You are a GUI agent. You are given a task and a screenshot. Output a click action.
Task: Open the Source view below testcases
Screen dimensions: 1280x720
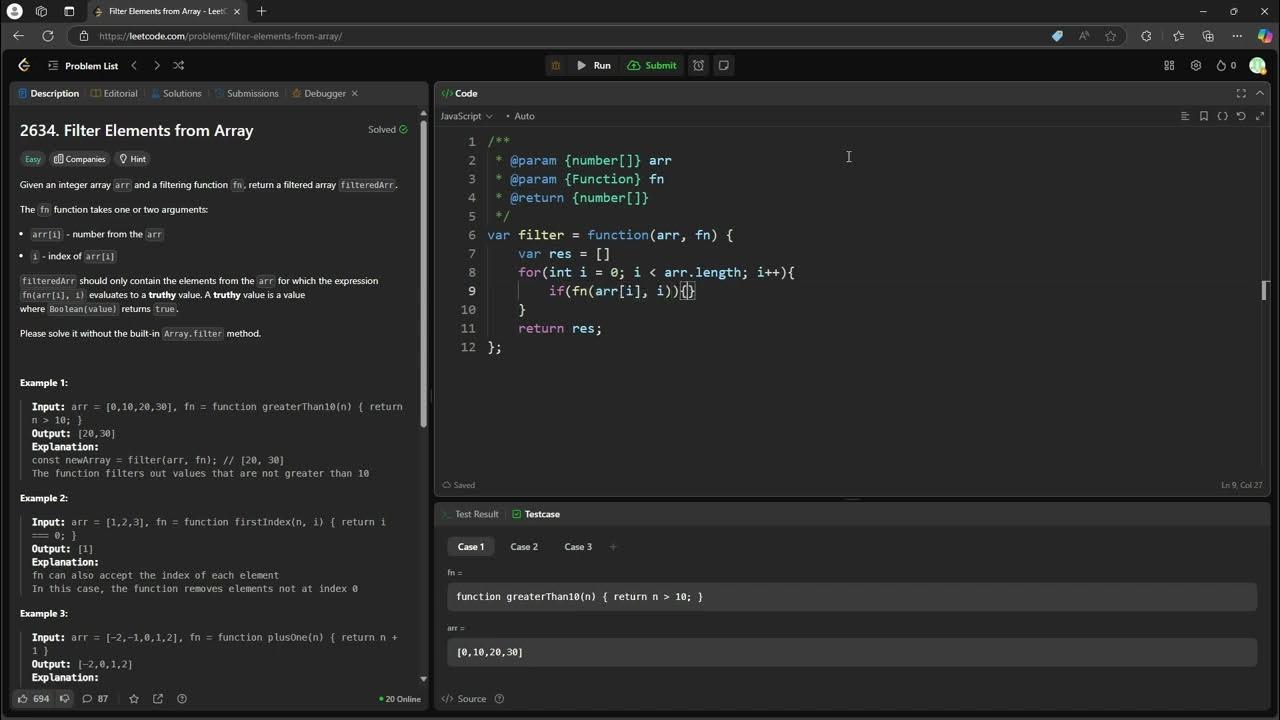464,699
